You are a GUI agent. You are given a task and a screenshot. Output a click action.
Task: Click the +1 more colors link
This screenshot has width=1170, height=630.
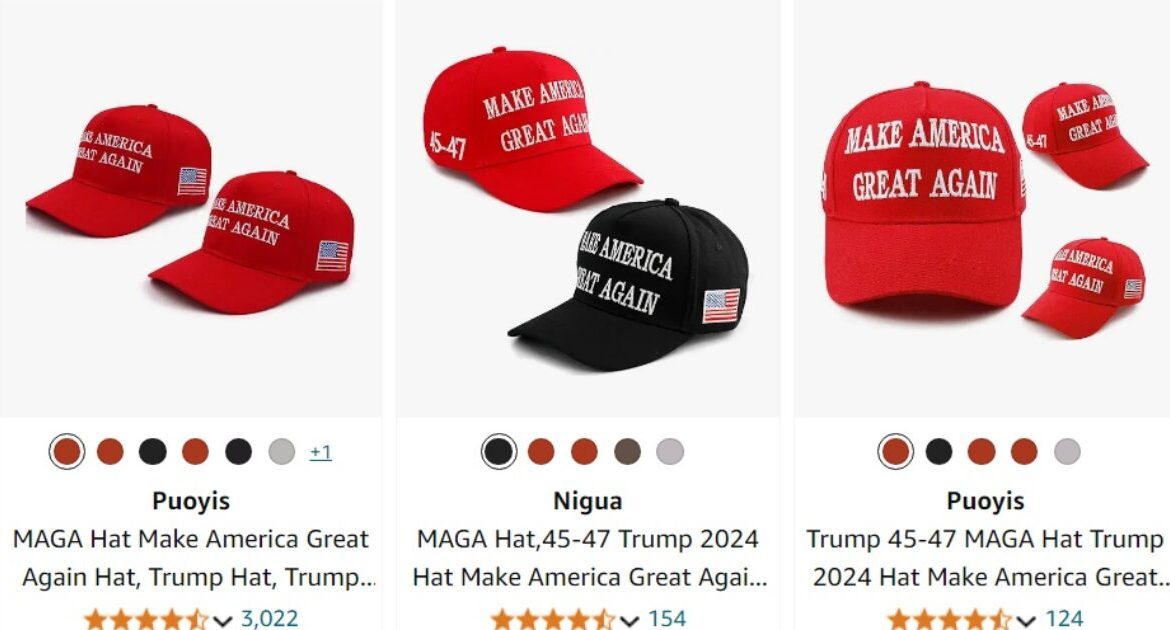[321, 452]
